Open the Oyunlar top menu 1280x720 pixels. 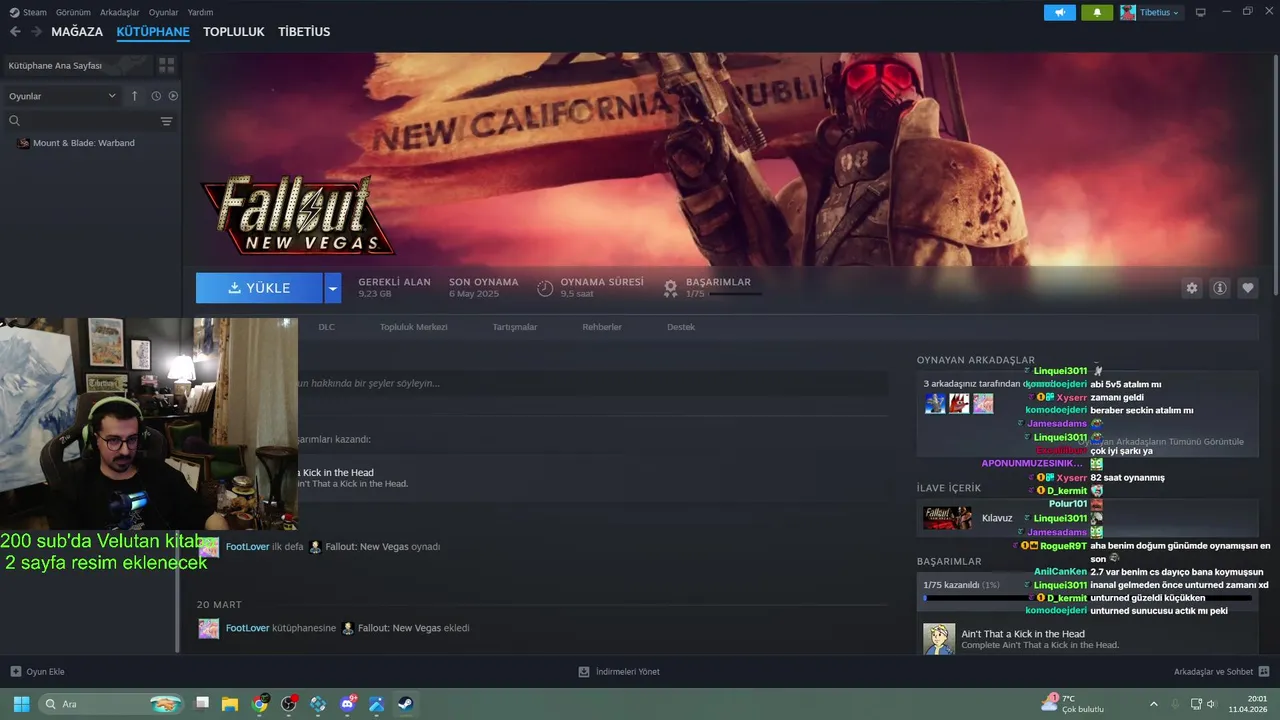164,12
